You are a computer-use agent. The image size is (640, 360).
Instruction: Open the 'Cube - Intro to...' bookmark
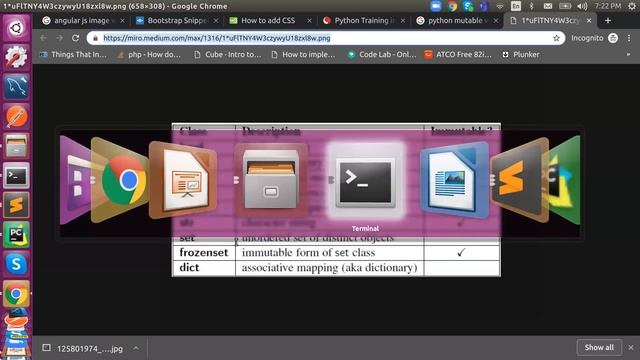[x=228, y=54]
